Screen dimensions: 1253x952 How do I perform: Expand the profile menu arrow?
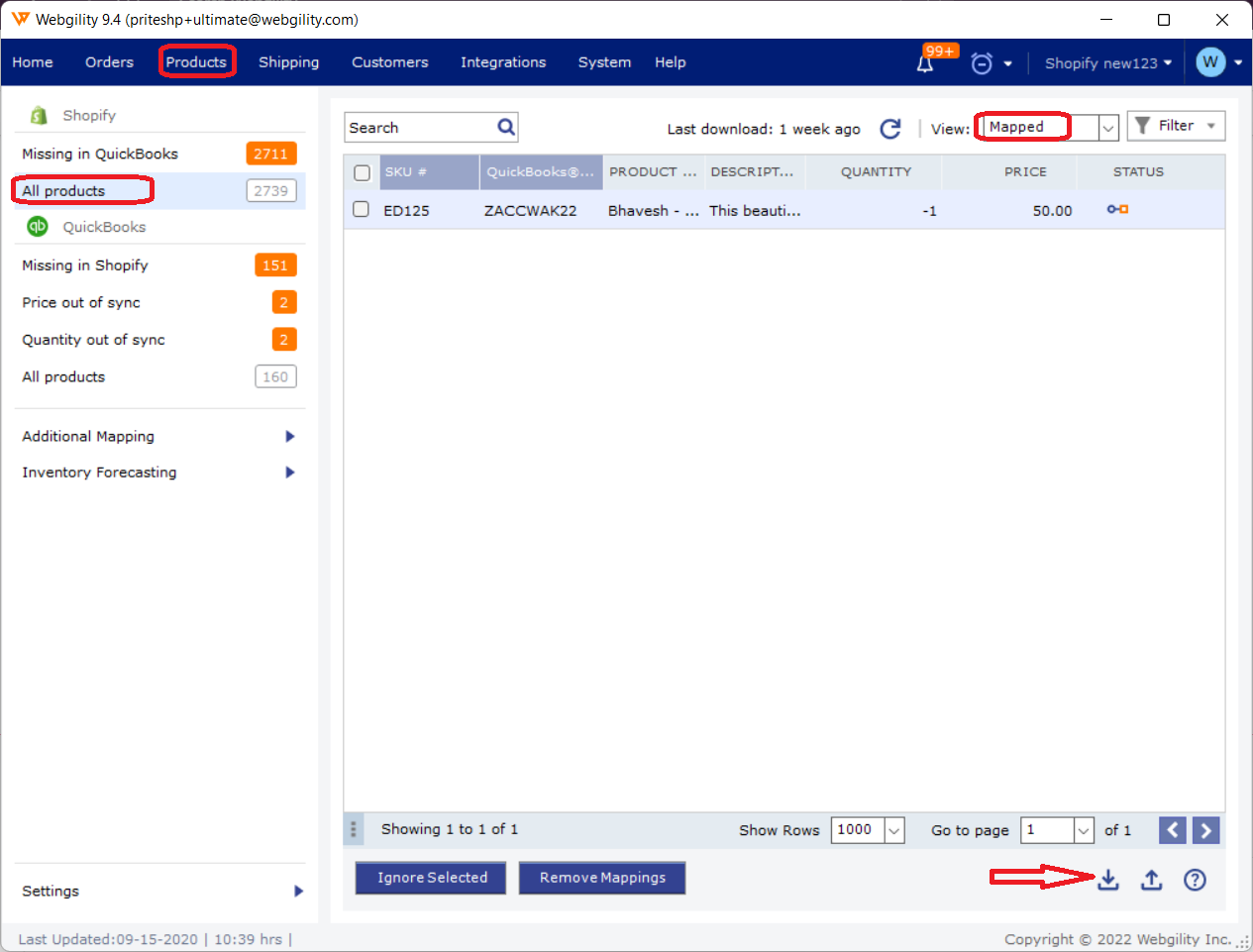1238,62
